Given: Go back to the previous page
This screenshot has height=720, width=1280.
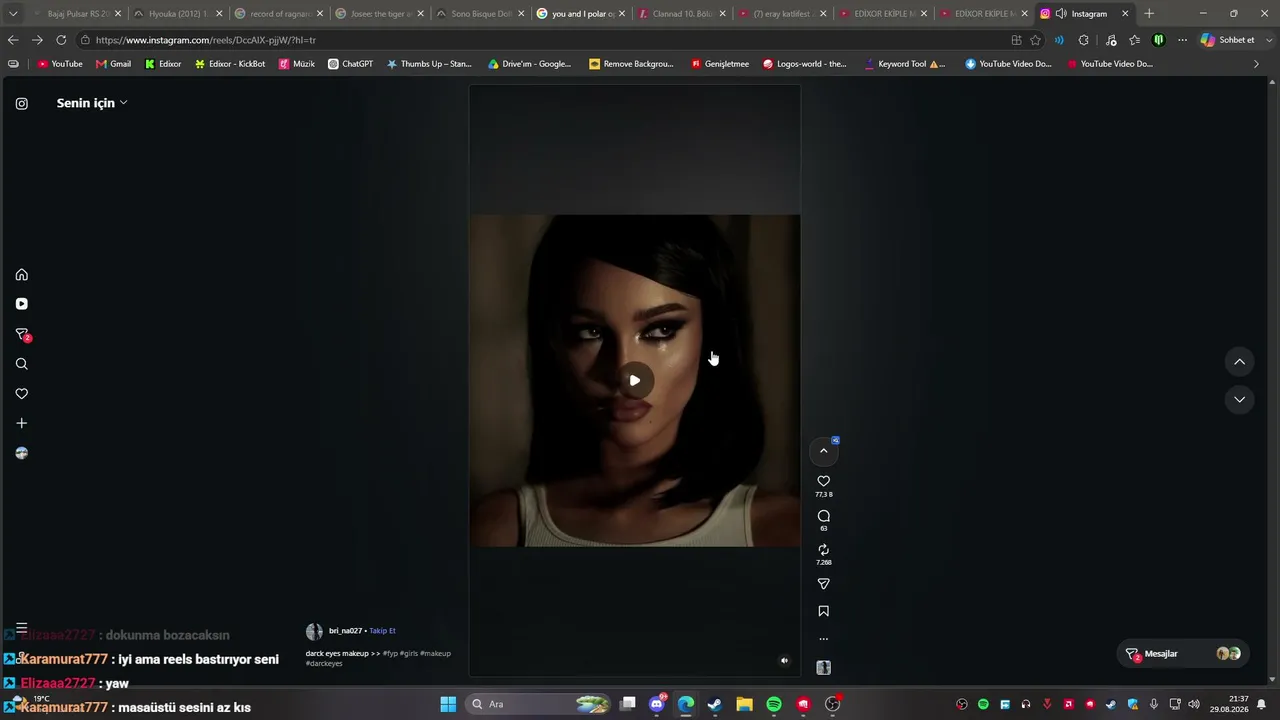Looking at the screenshot, I should coord(13,40).
